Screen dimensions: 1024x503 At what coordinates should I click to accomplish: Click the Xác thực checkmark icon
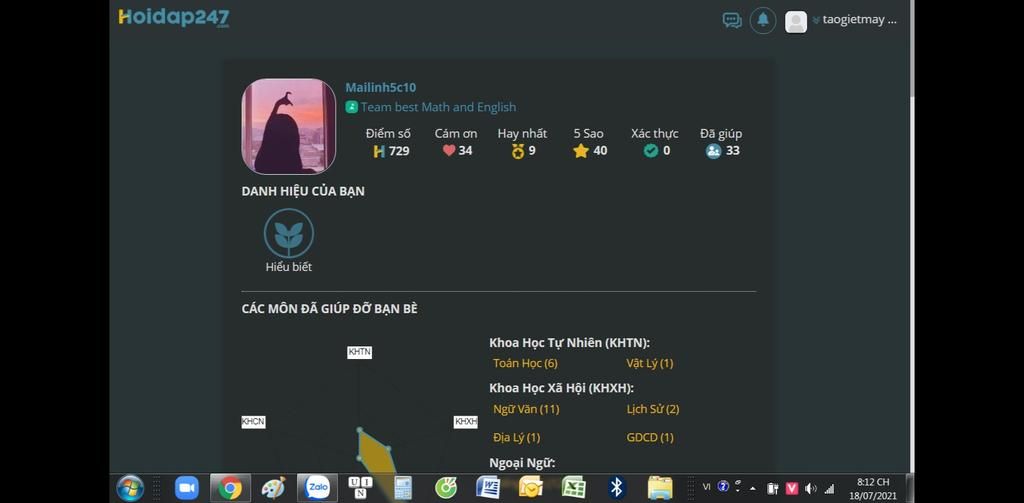(650, 151)
